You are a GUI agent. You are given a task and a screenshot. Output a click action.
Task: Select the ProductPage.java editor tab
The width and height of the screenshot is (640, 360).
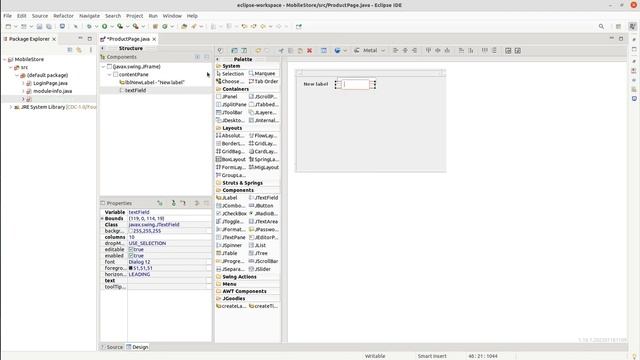(128, 39)
